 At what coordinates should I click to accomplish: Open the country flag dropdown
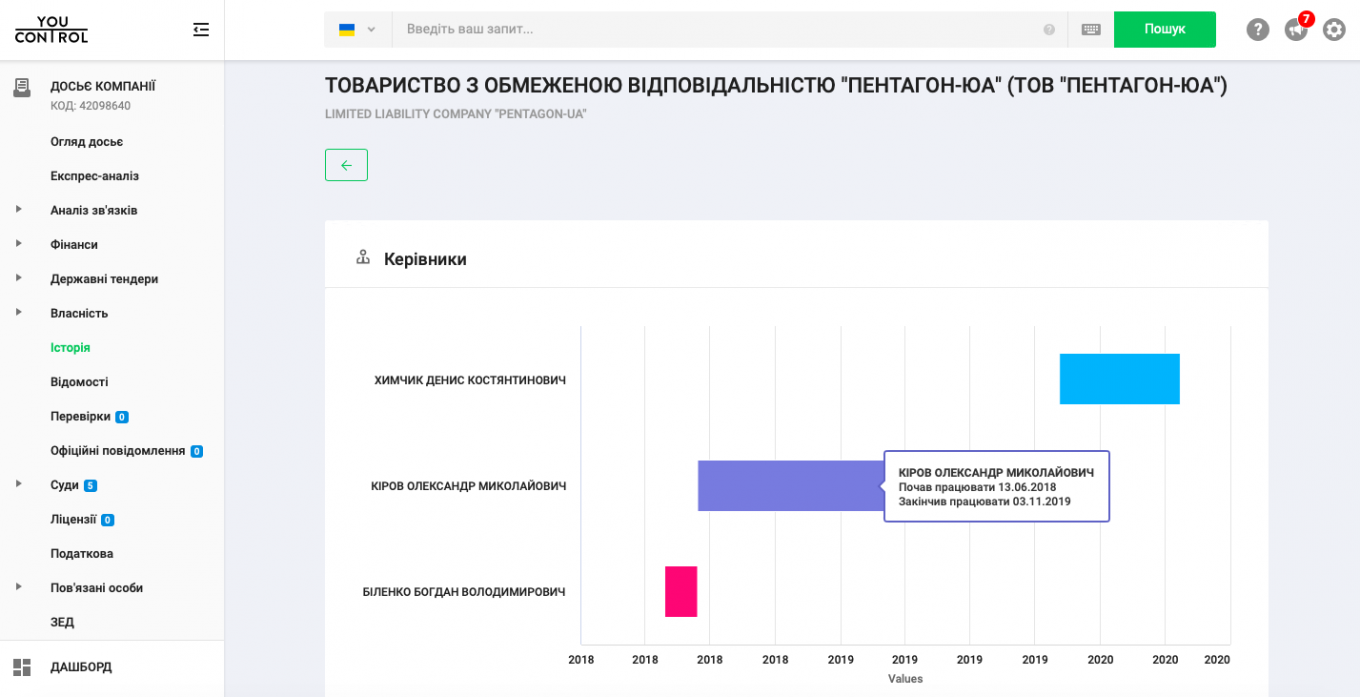[357, 30]
